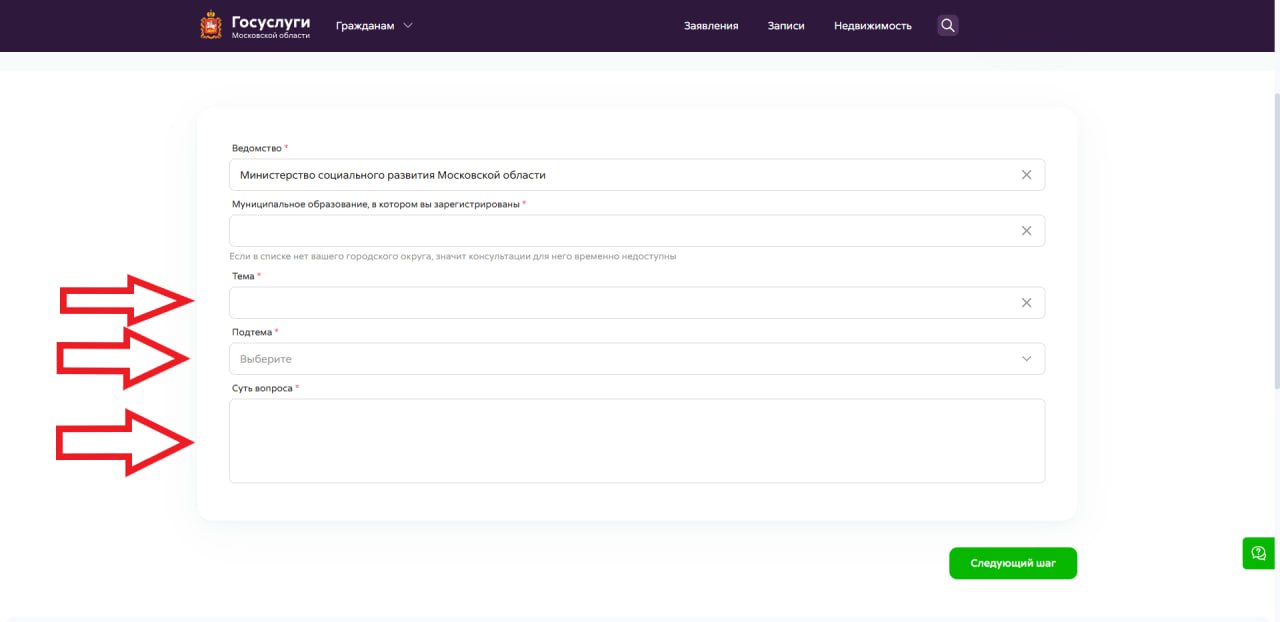This screenshot has width=1280, height=622.
Task: Open the green chat support widget
Action: point(1258,553)
